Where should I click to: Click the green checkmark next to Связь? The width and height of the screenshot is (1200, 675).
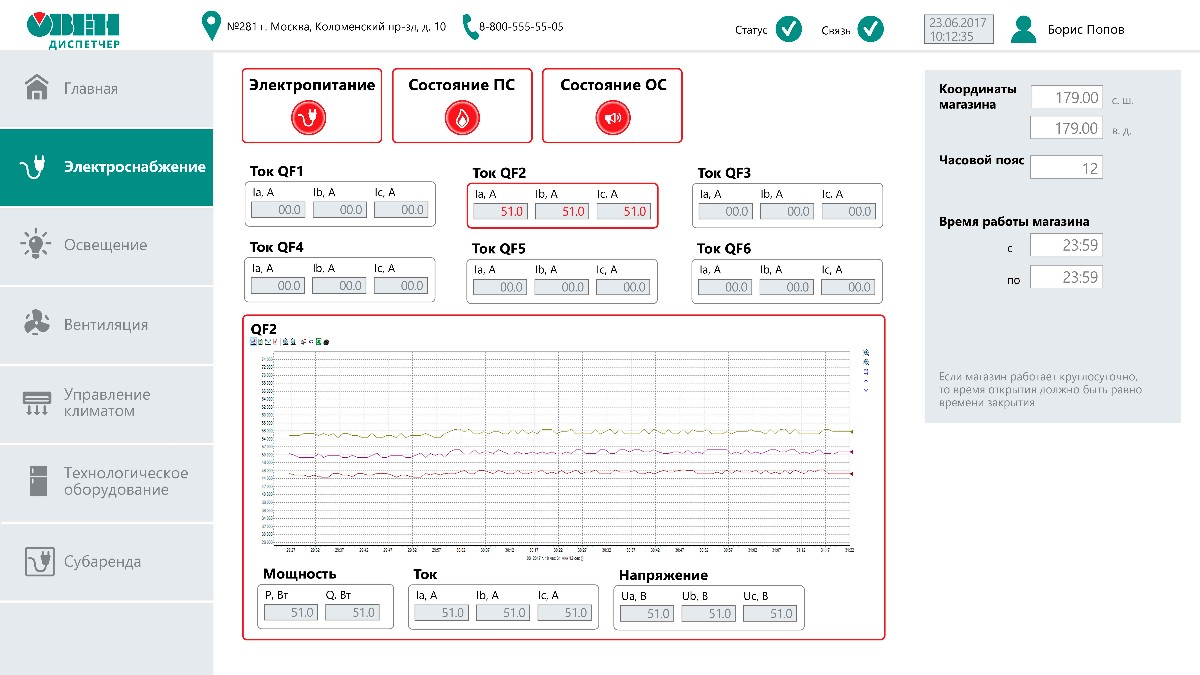(x=871, y=29)
